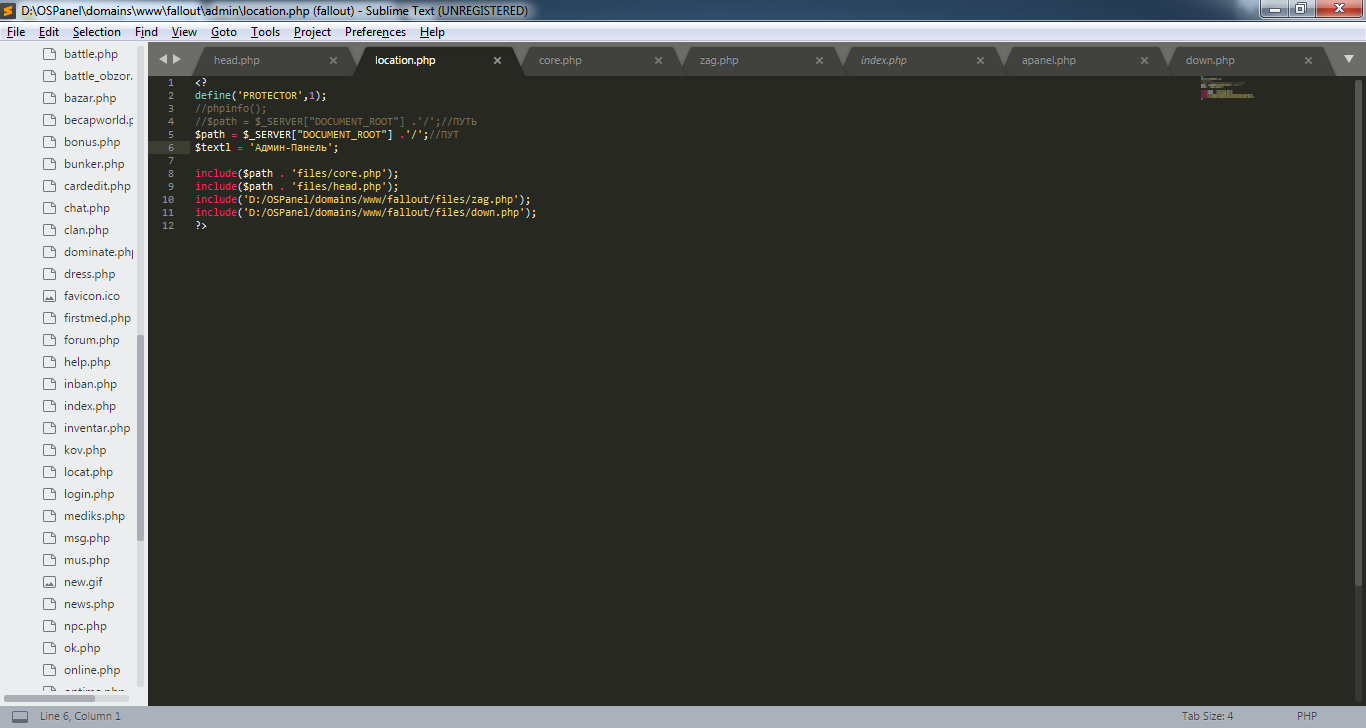The width and height of the screenshot is (1366, 728).
Task: Click the side bar toggle icon in status bar
Action: [x=20, y=716]
